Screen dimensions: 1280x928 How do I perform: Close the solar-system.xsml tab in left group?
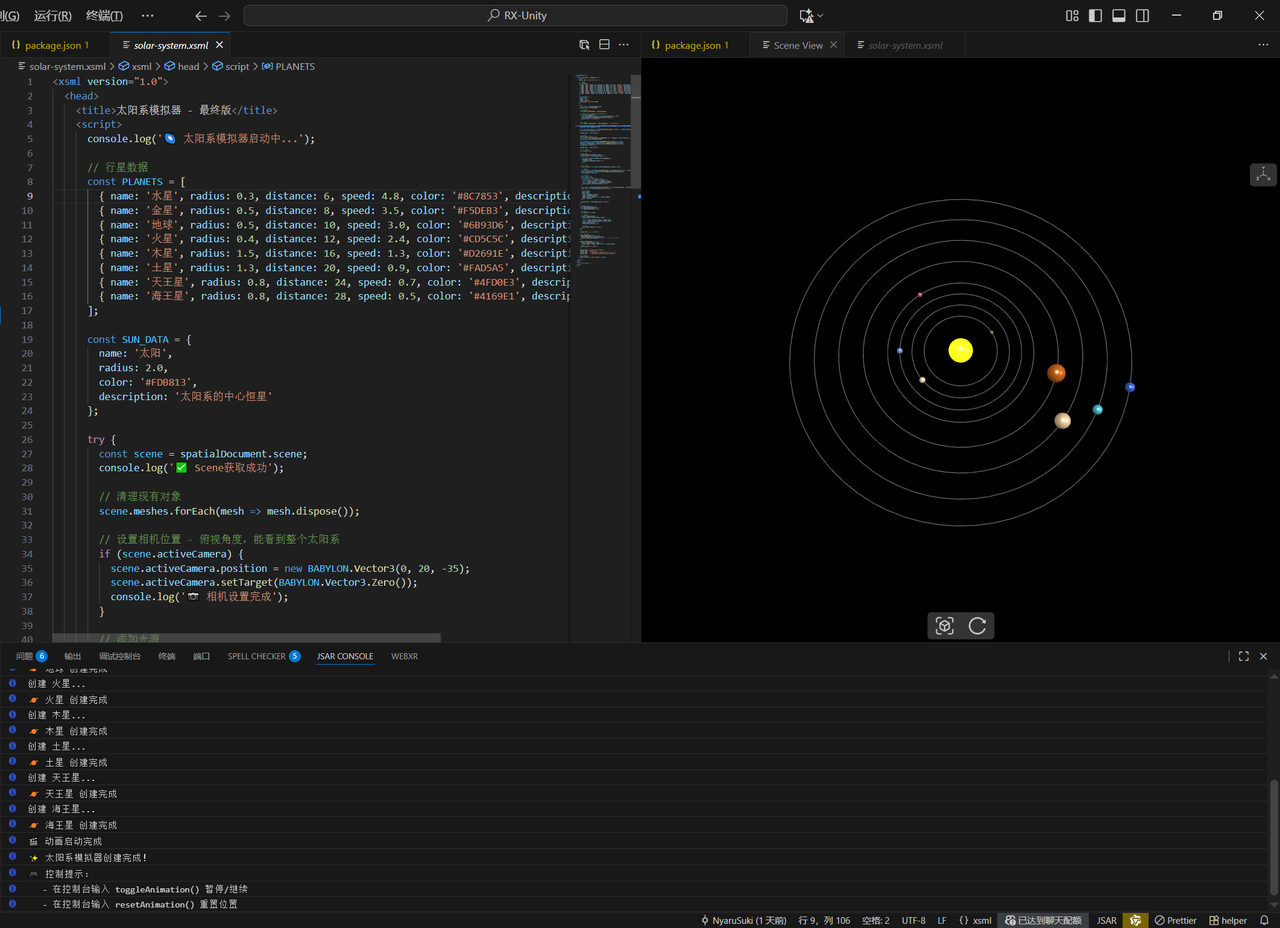[x=219, y=45]
